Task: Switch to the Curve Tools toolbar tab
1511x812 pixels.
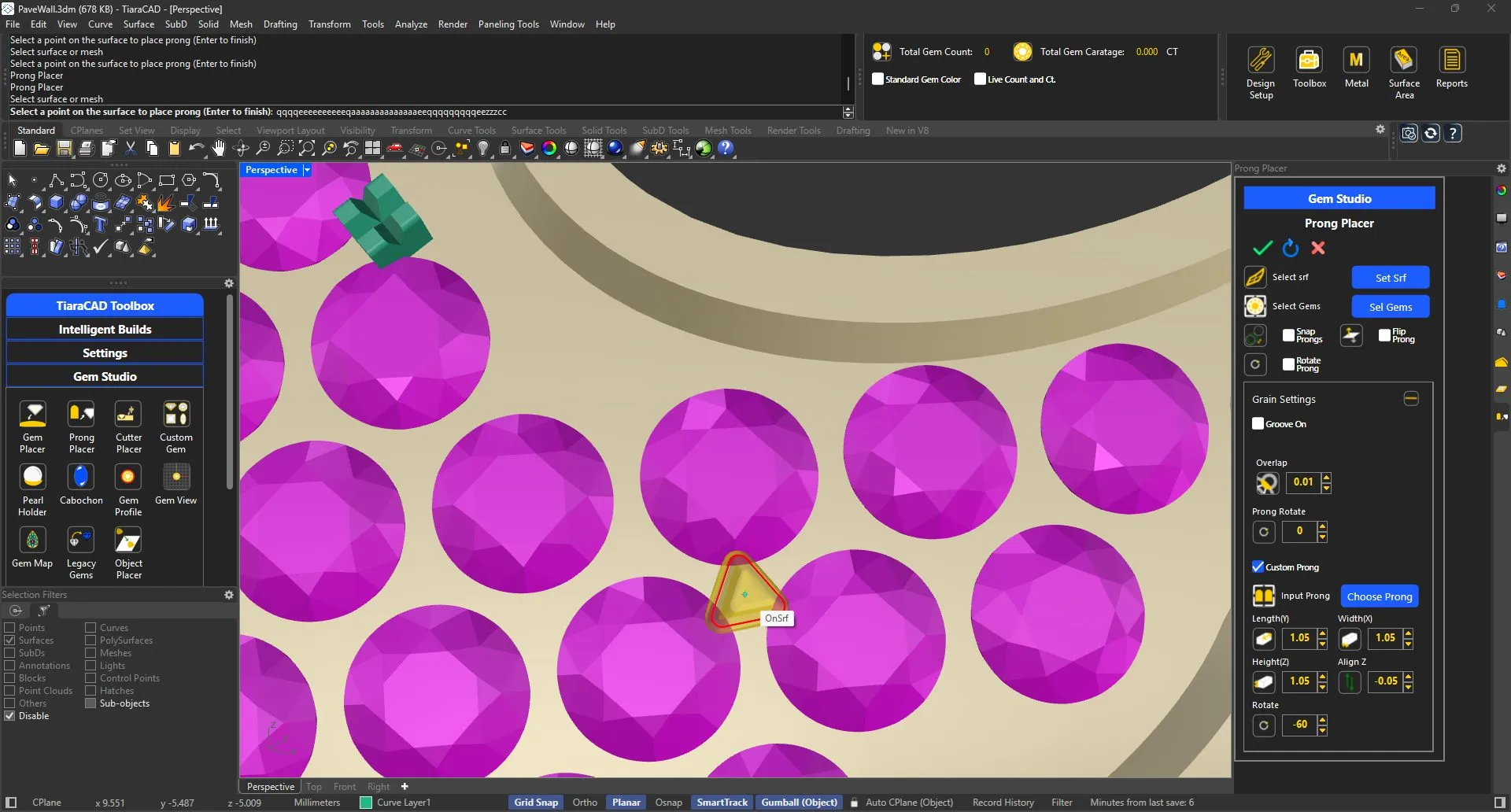Action: 471,131
